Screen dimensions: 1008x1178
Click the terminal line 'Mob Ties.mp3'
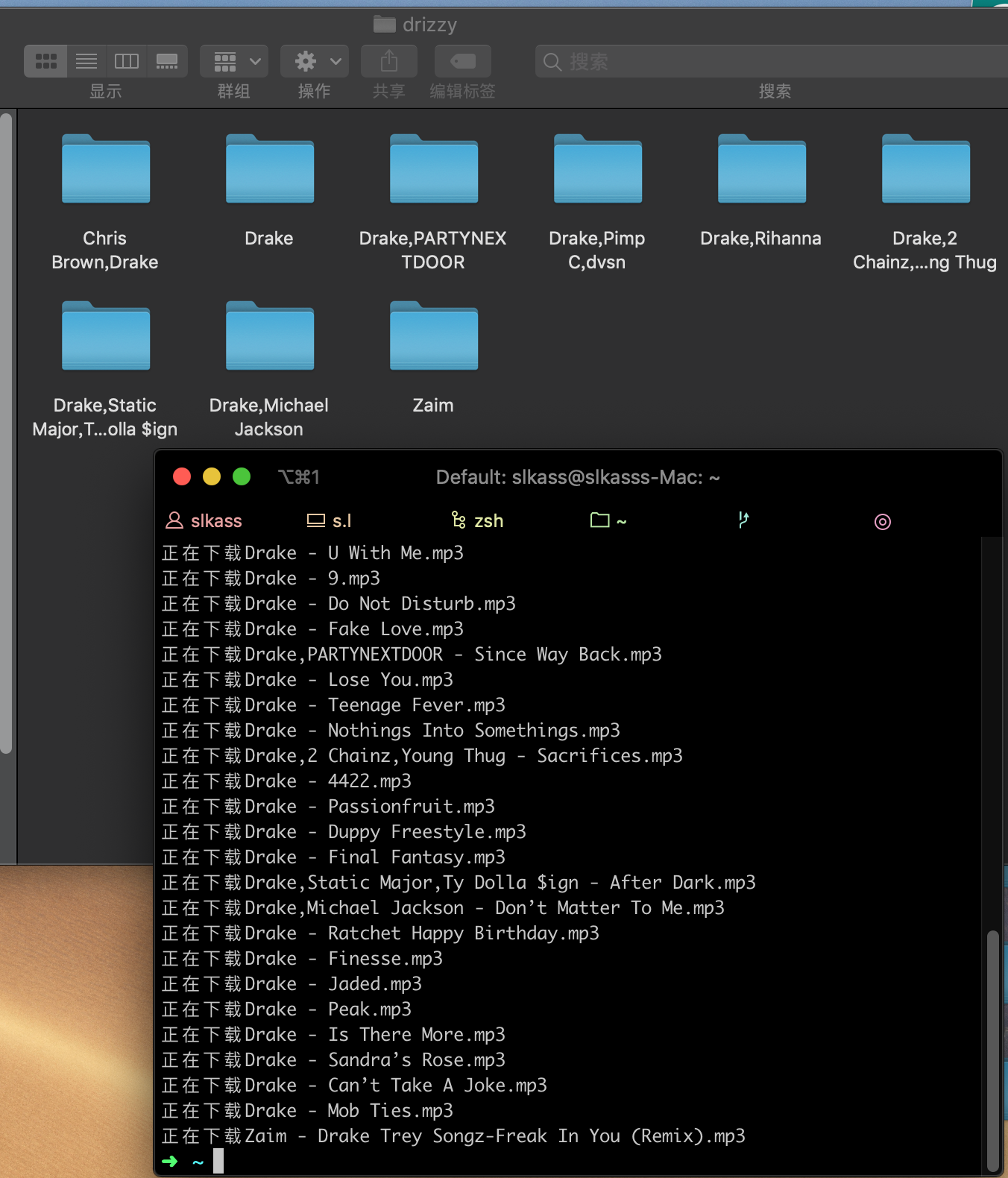(307, 1111)
